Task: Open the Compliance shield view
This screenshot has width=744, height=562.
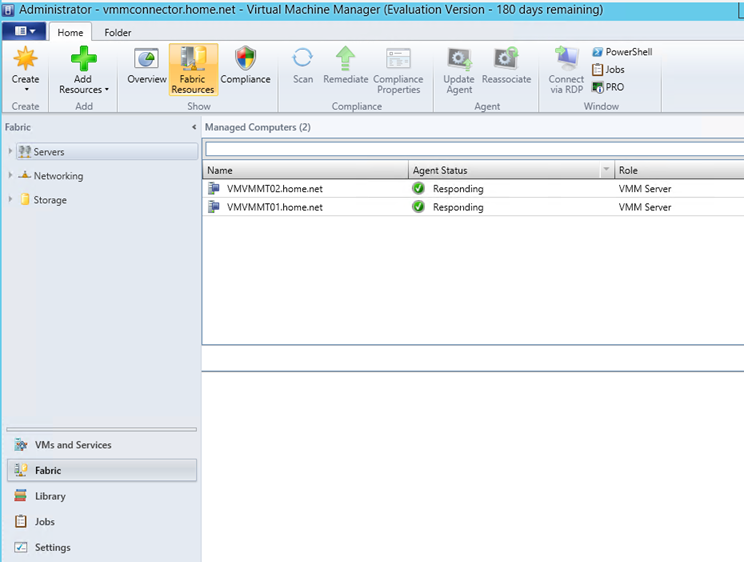Action: [x=245, y=66]
